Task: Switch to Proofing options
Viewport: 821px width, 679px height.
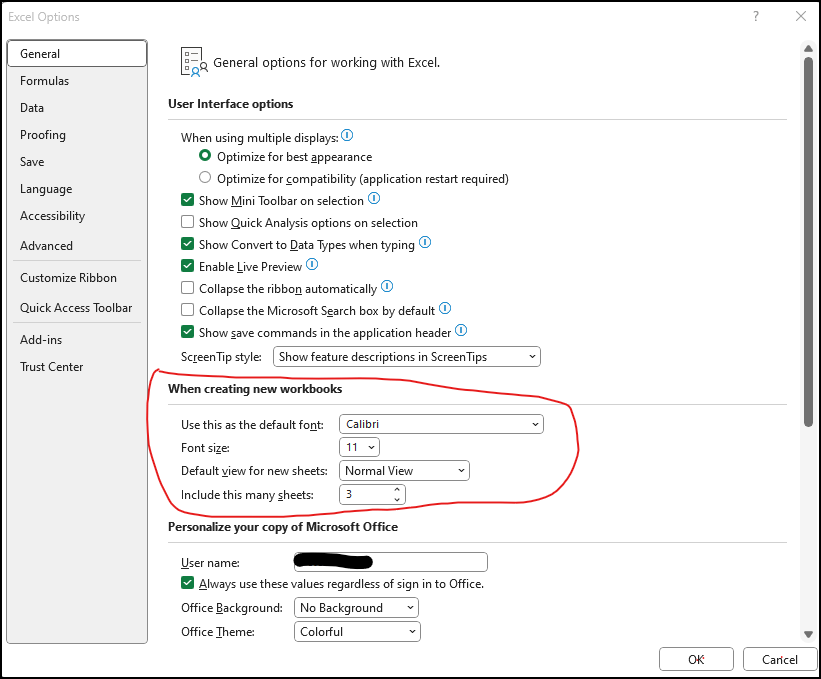Action: [77, 135]
